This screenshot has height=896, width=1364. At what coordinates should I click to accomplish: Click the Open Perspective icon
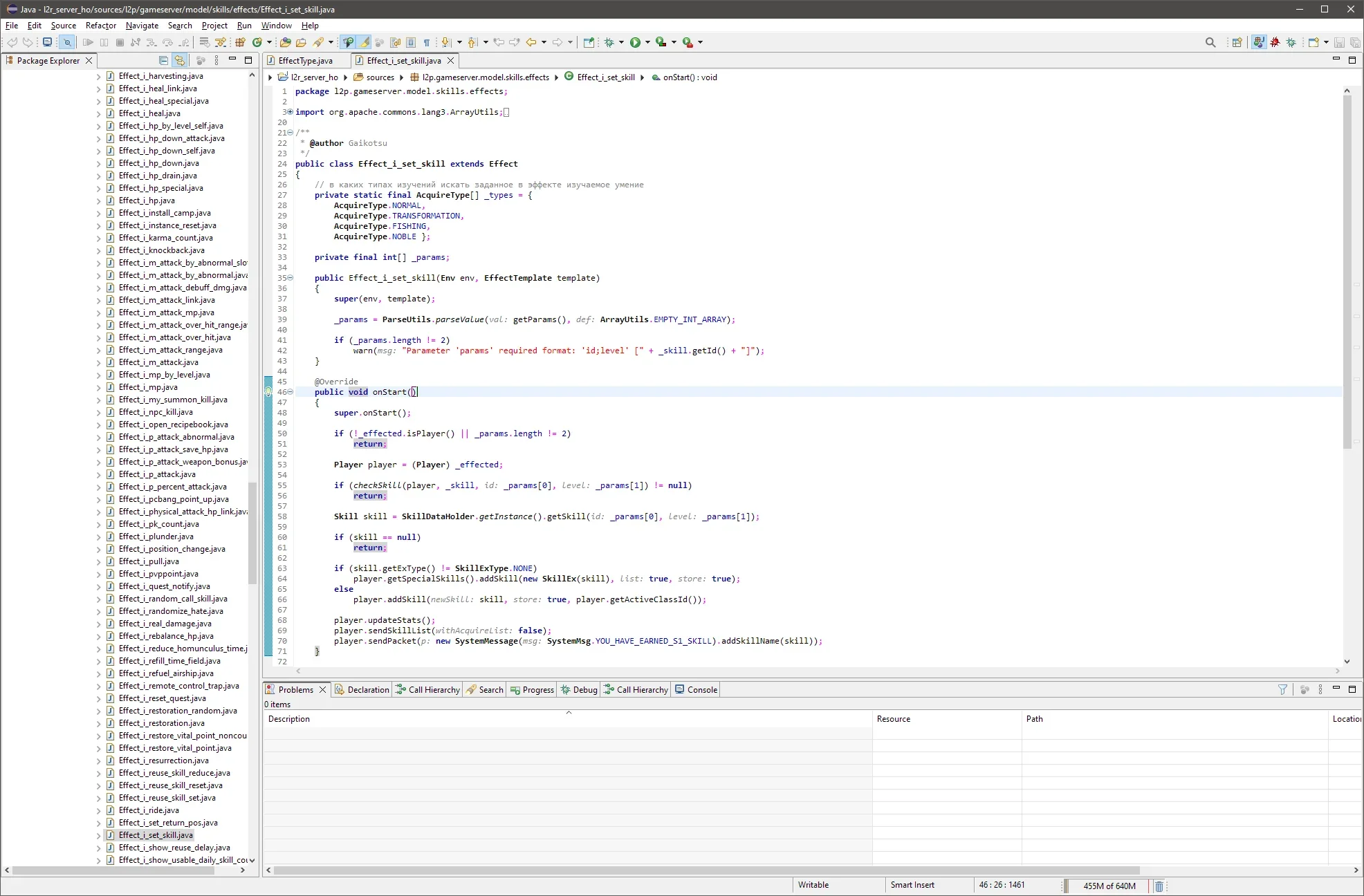(1237, 42)
